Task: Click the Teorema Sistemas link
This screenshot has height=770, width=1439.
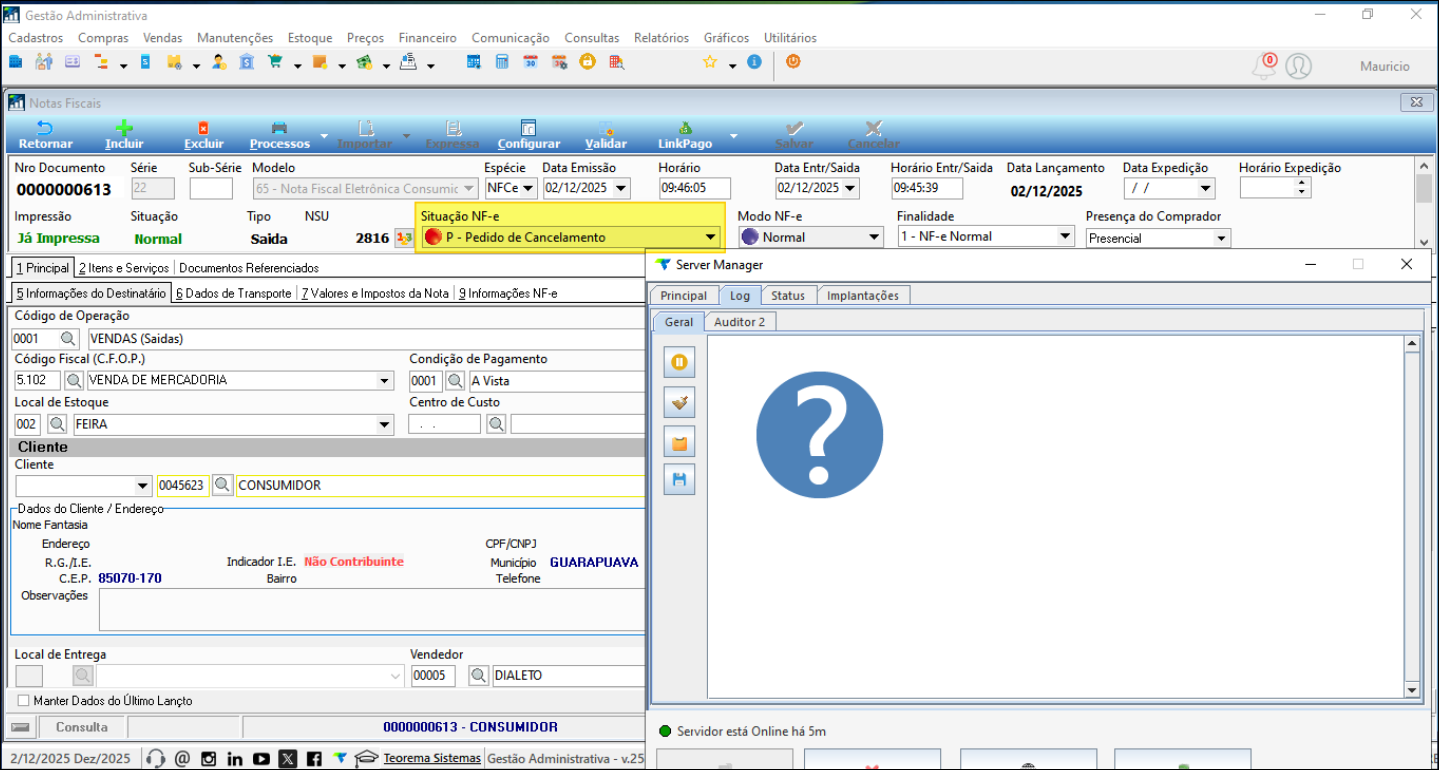Action: tap(431, 758)
